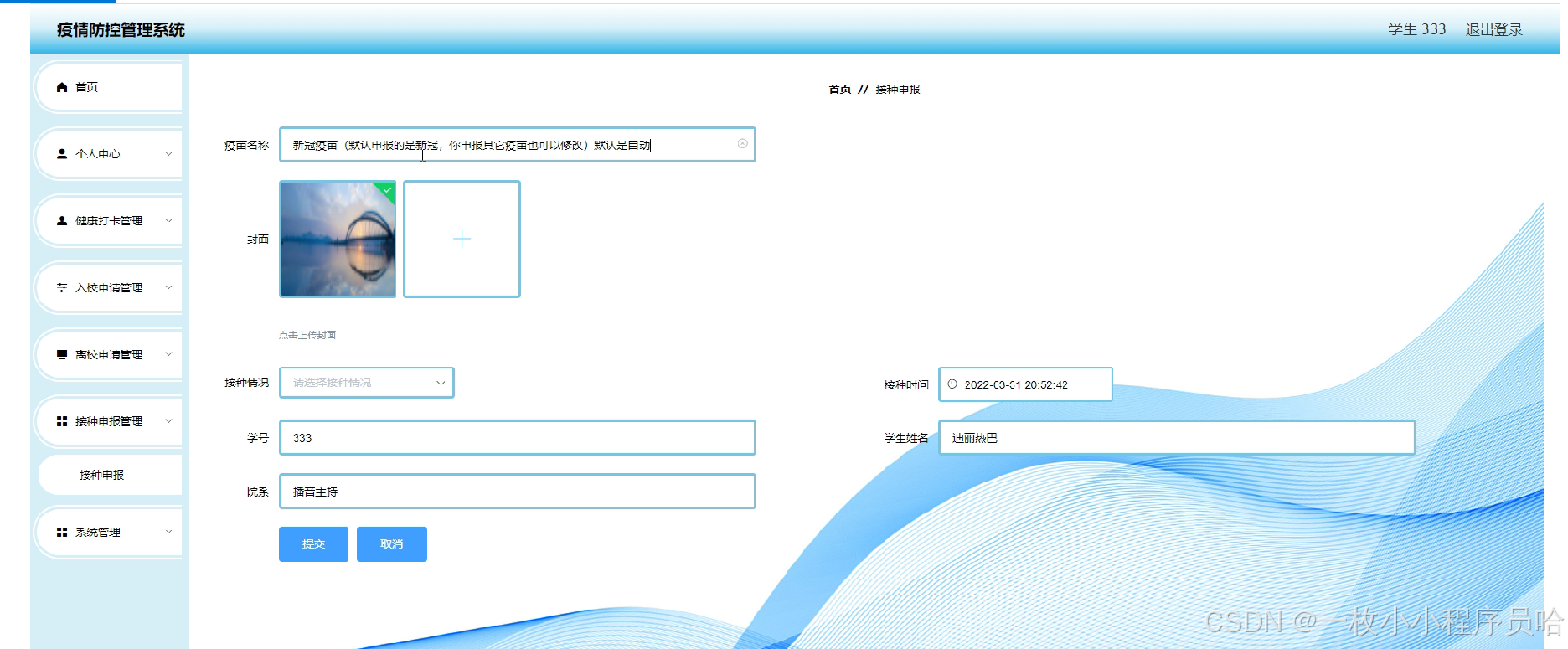This screenshot has width=1568, height=649.
Task: Click the uploaded bridge cover thumbnail
Action: pos(338,240)
